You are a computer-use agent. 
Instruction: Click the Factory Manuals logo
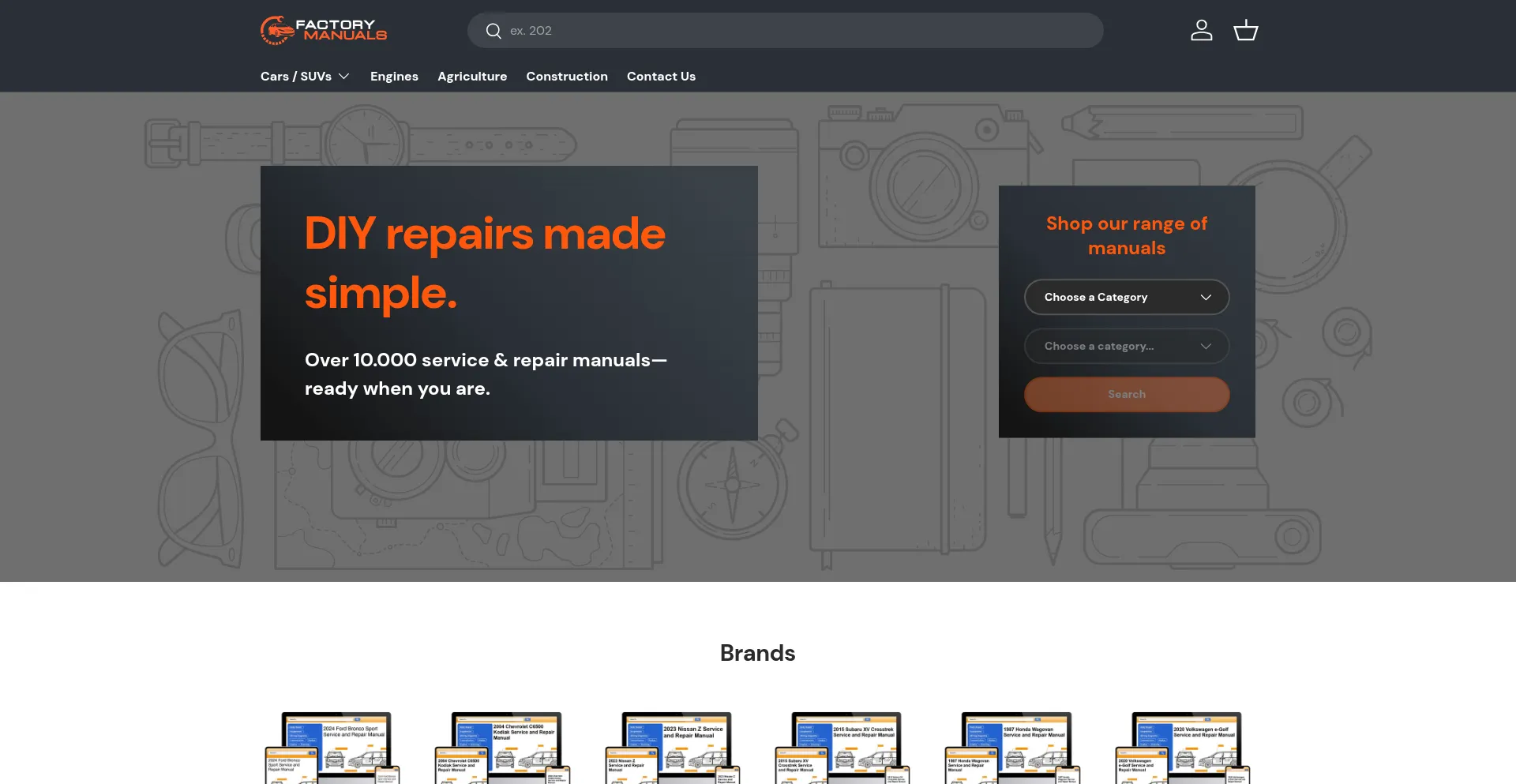click(324, 30)
